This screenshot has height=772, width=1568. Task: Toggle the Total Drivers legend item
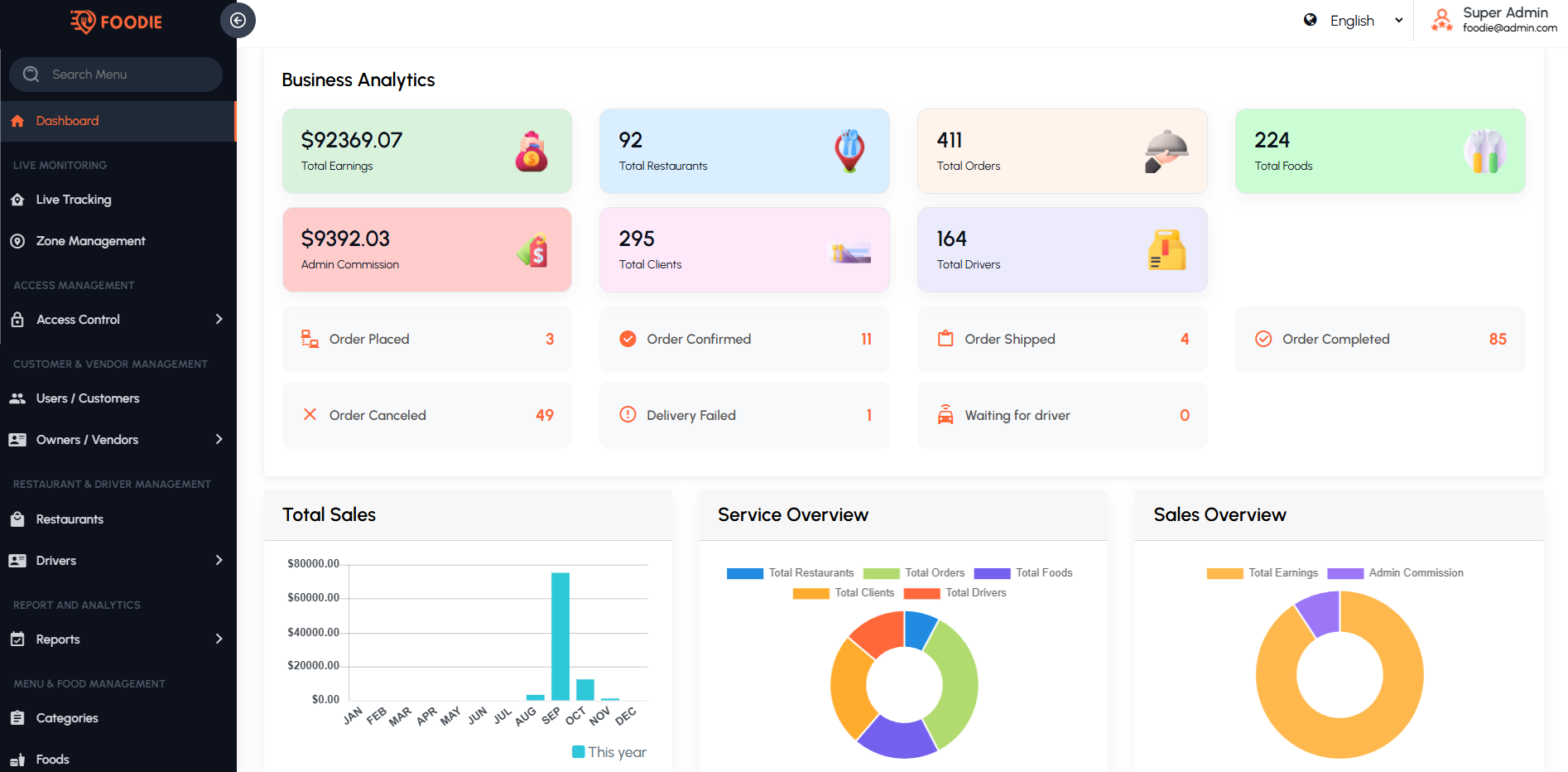[x=955, y=593]
